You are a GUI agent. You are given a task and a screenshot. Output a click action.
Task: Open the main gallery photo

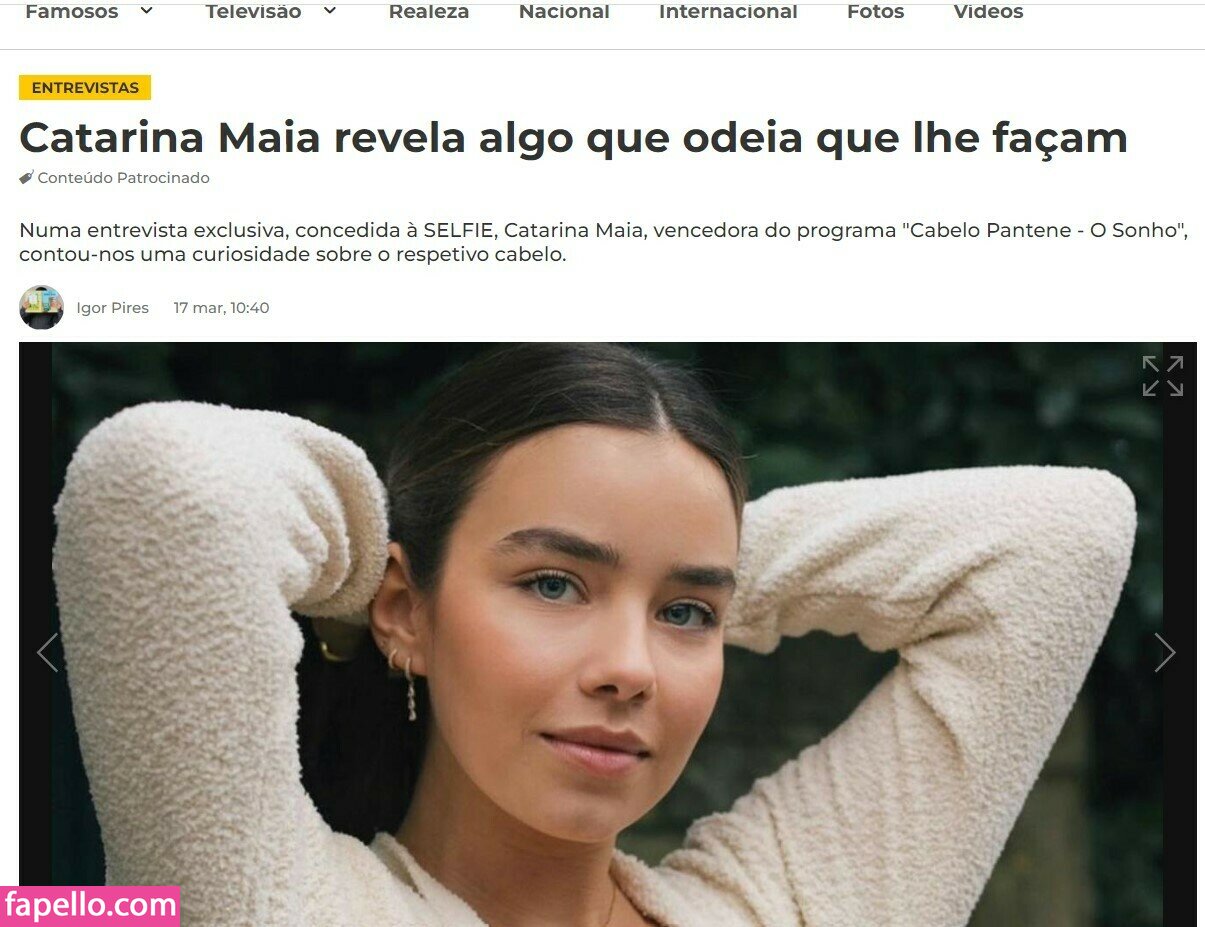[607, 634]
